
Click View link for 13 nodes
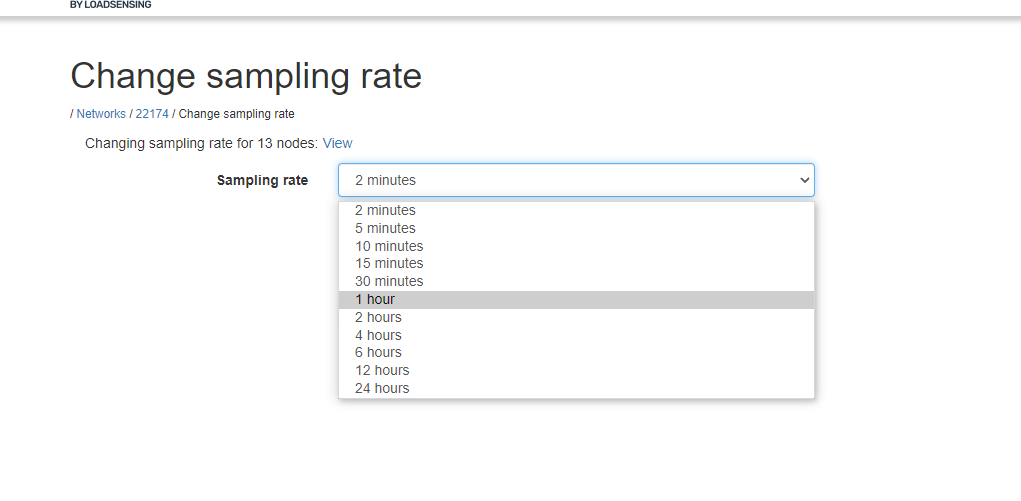[x=337, y=143]
